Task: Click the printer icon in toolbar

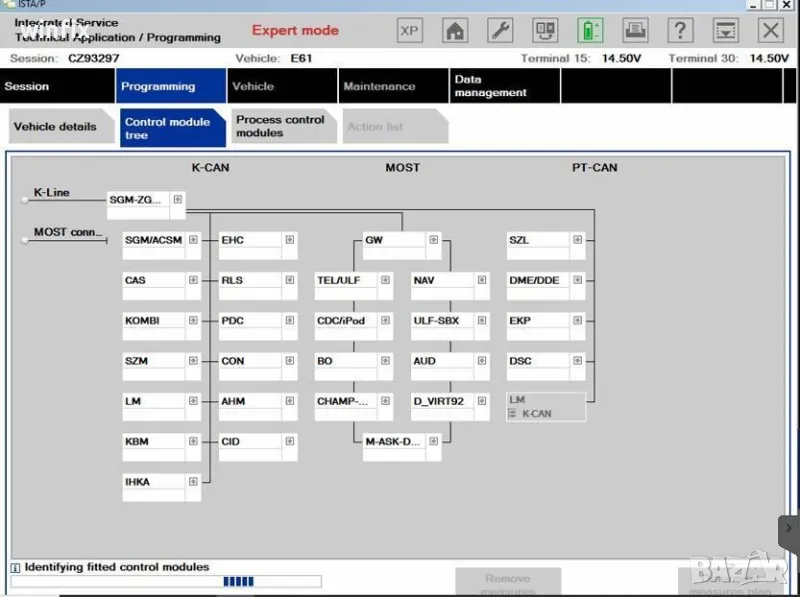Action: [x=635, y=30]
